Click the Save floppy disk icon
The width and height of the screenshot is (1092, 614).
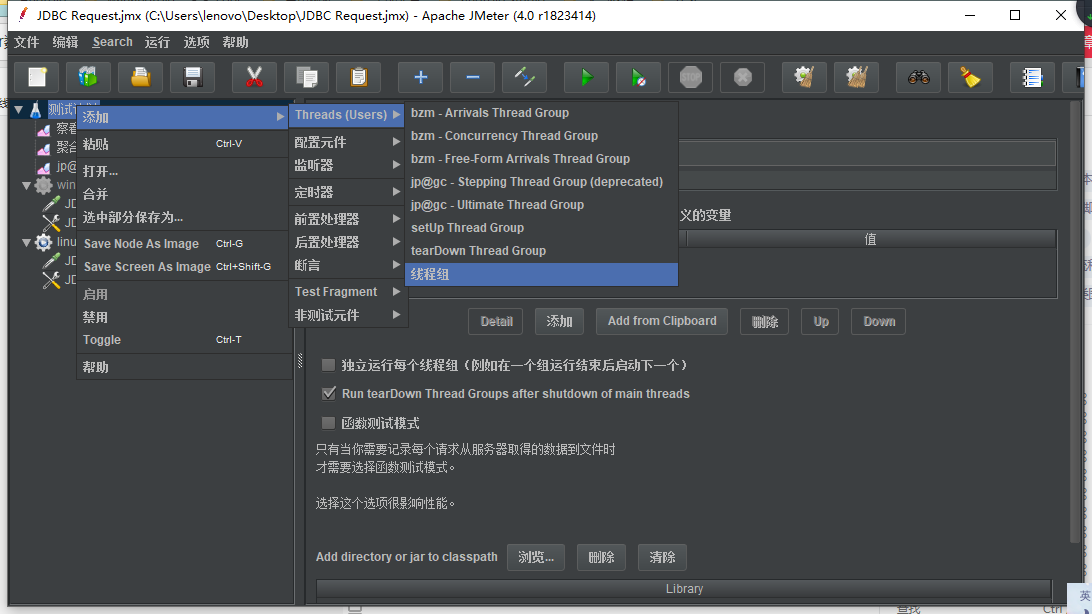193,77
